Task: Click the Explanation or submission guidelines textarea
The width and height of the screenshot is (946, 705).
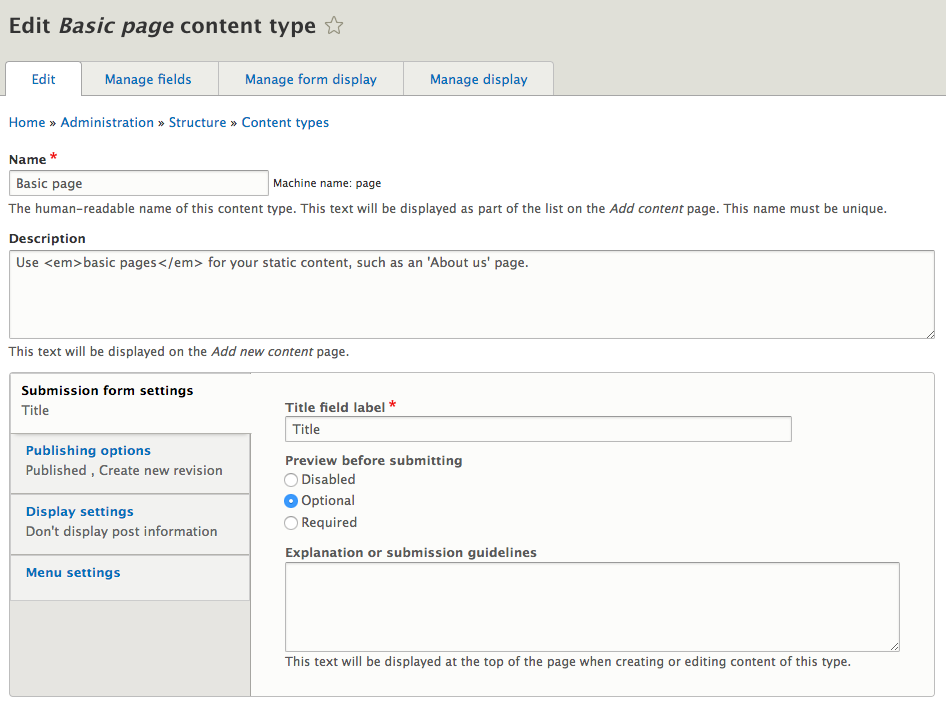Action: coord(592,607)
